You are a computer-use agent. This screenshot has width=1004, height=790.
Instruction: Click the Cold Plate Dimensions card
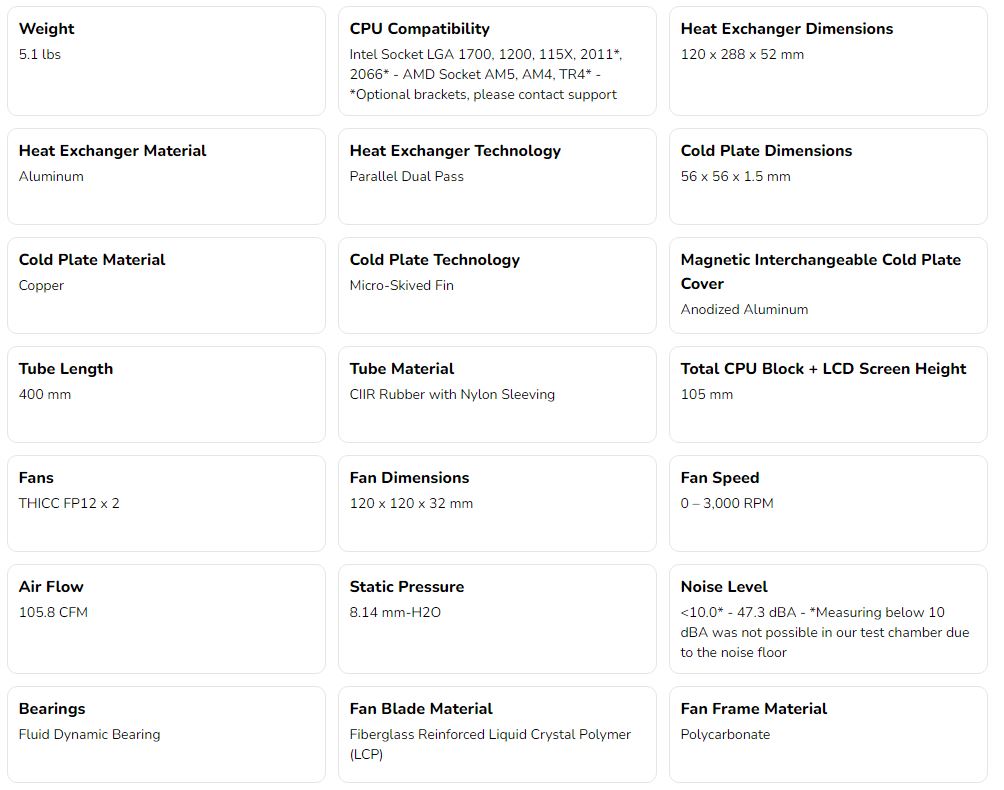pyautogui.click(x=828, y=177)
